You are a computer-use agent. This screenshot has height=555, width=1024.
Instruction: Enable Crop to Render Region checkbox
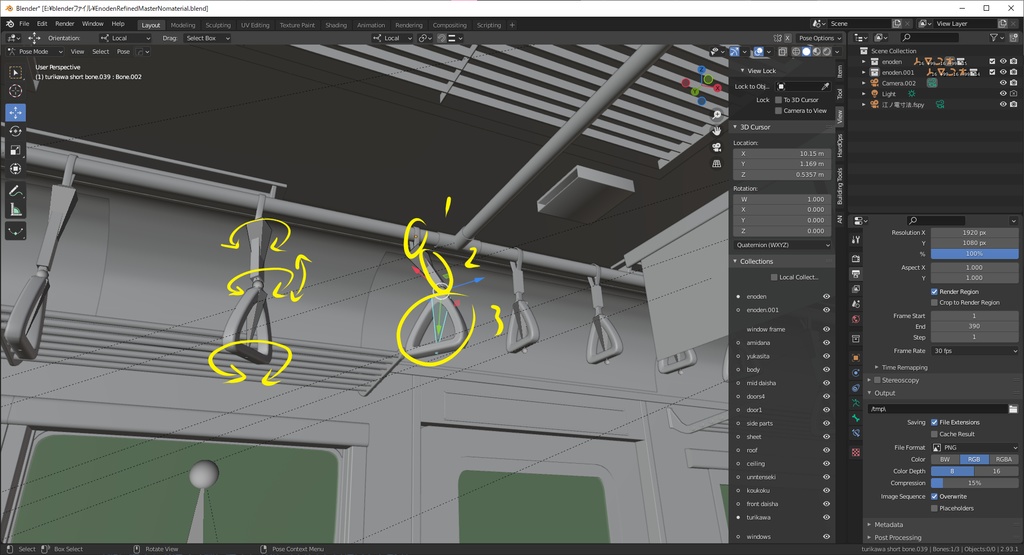(x=934, y=302)
